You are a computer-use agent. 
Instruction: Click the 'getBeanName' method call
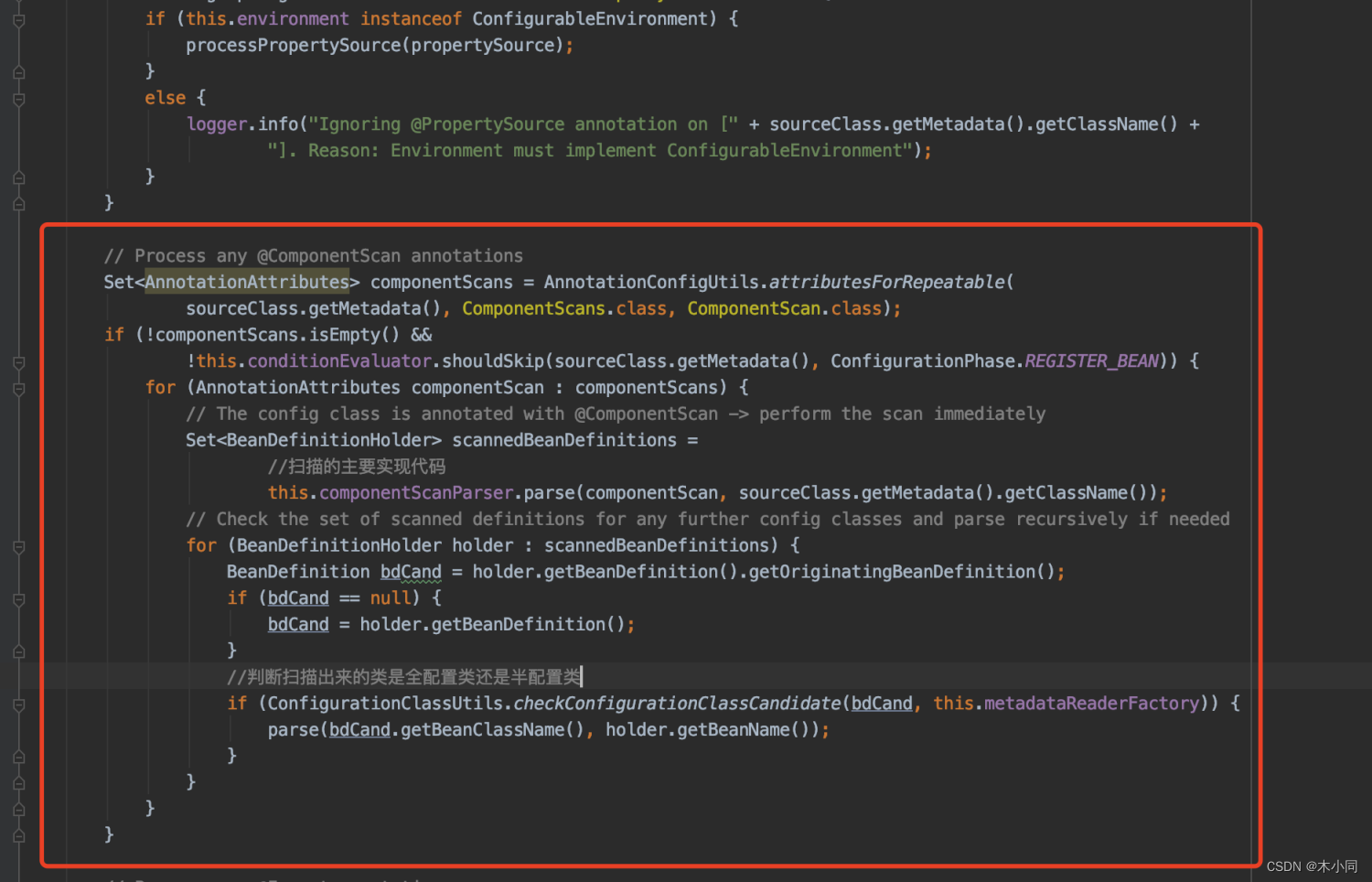(x=734, y=731)
